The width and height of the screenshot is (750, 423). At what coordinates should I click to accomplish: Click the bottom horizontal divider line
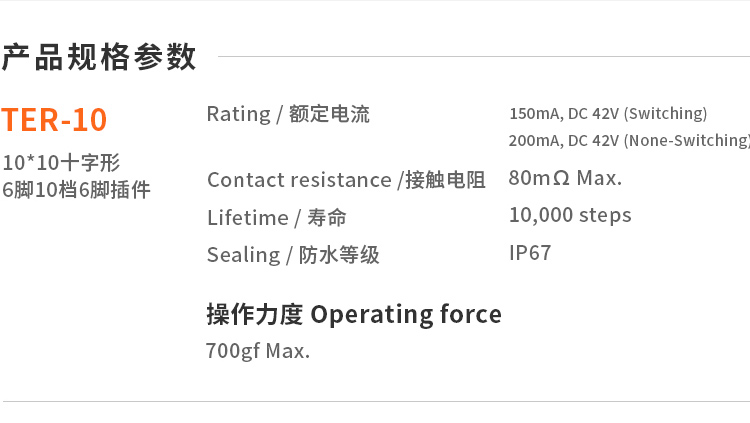point(375,401)
